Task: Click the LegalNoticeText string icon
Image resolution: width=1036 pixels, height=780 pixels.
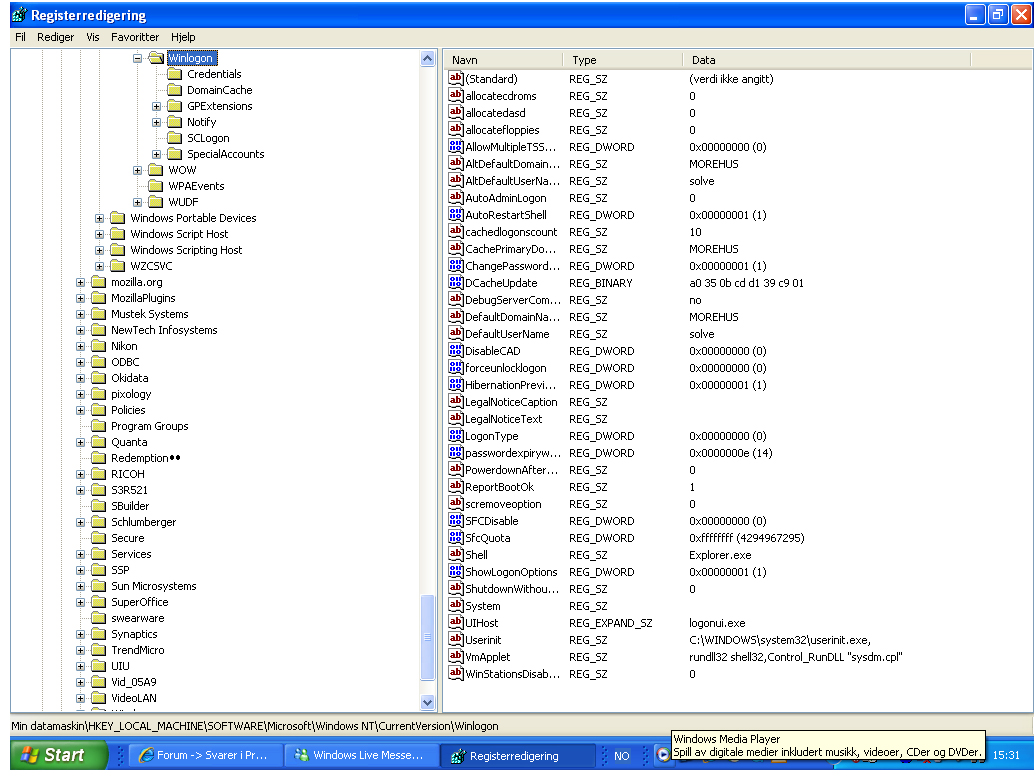Action: (455, 419)
